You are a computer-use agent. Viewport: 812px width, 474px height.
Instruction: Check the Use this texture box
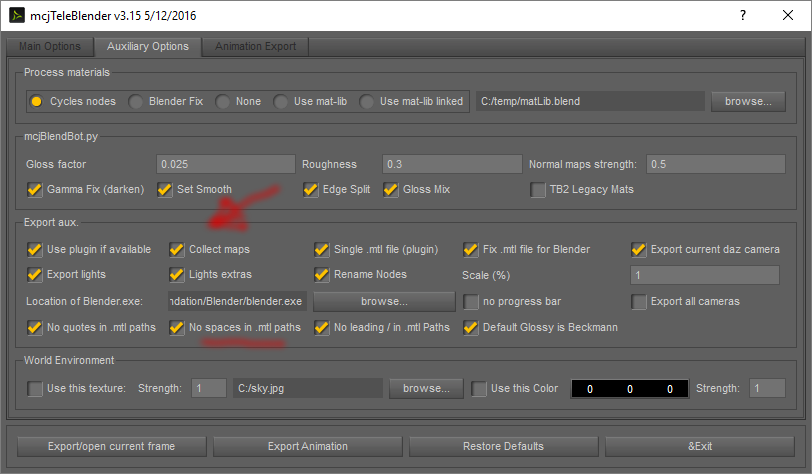coord(36,388)
